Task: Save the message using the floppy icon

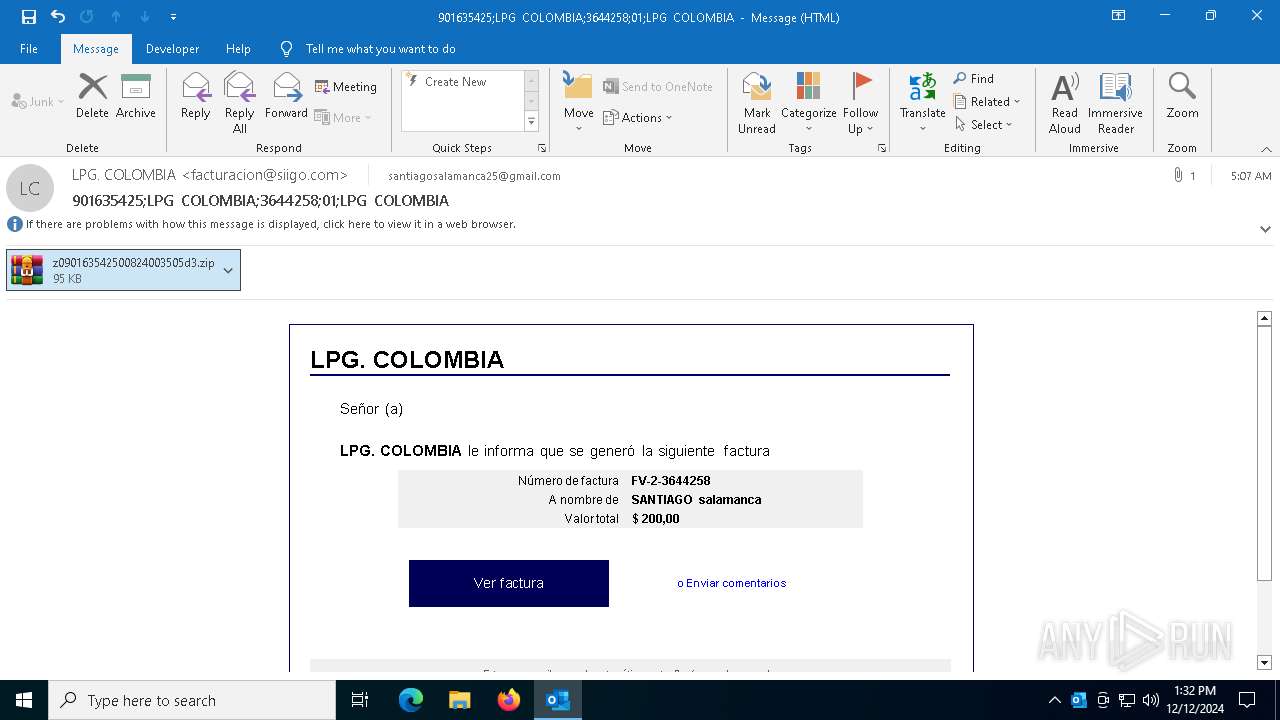Action: [28, 17]
